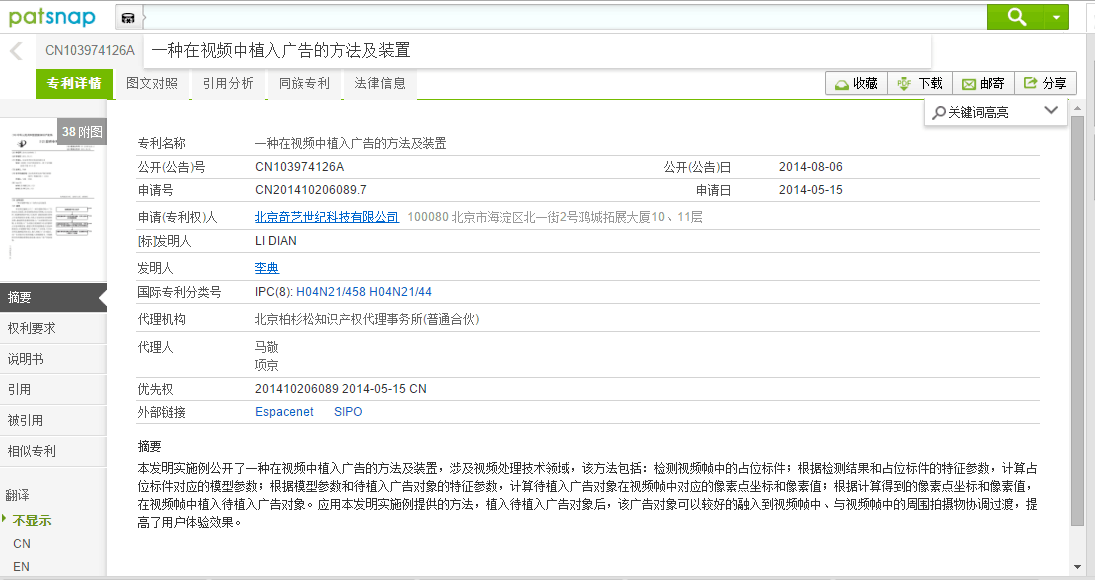This screenshot has height=580, width=1095.
Task: Select 权利要求 in the left sidebar
Action: click(53, 328)
